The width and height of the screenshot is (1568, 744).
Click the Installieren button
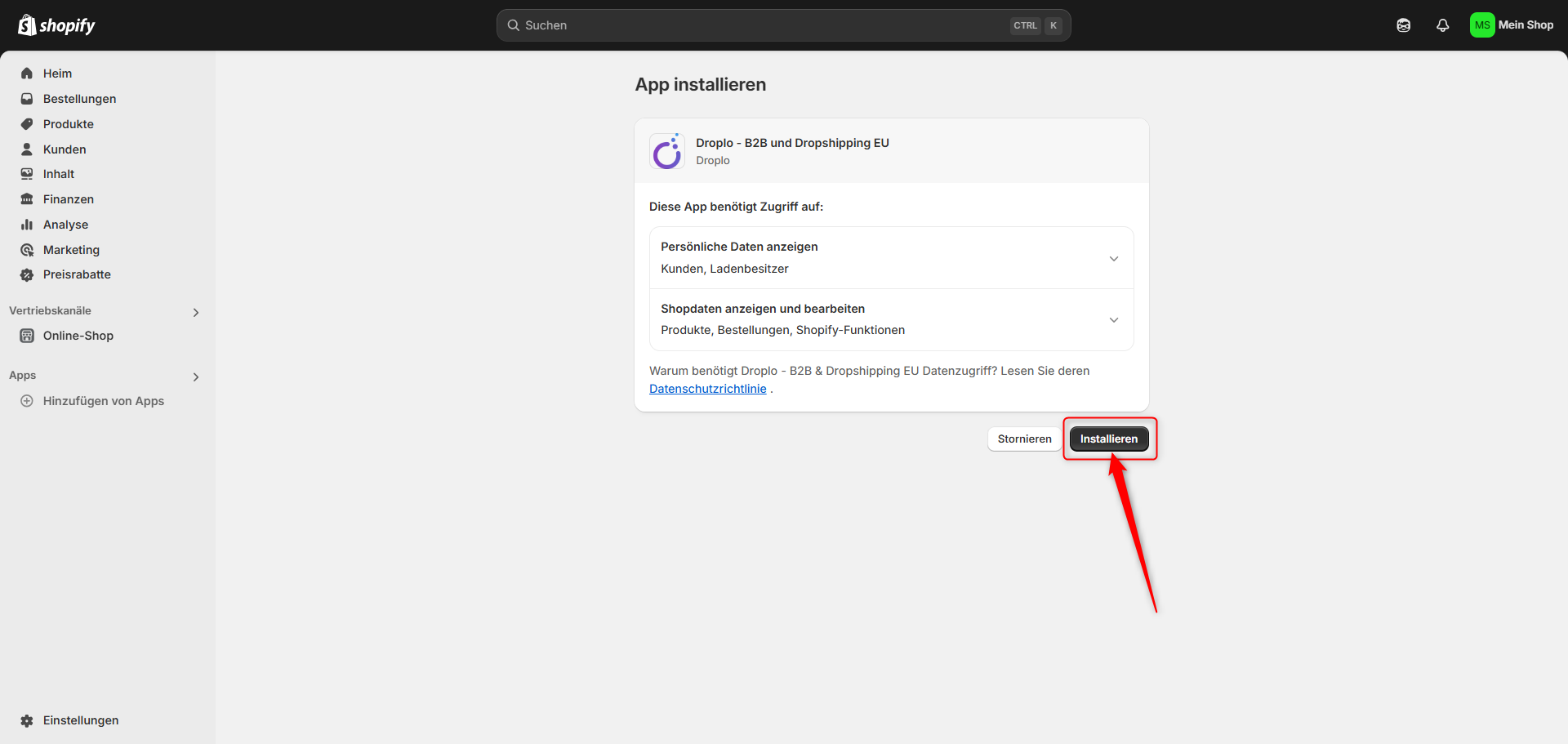tap(1109, 439)
